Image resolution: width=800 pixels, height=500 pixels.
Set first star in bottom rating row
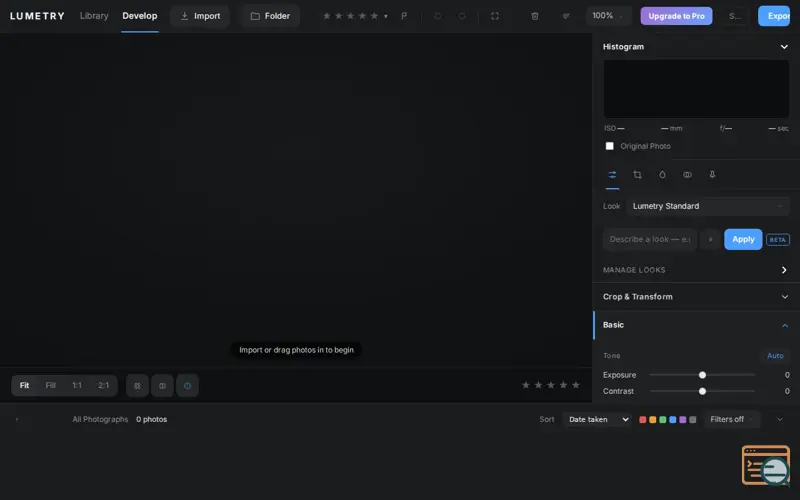click(x=526, y=385)
